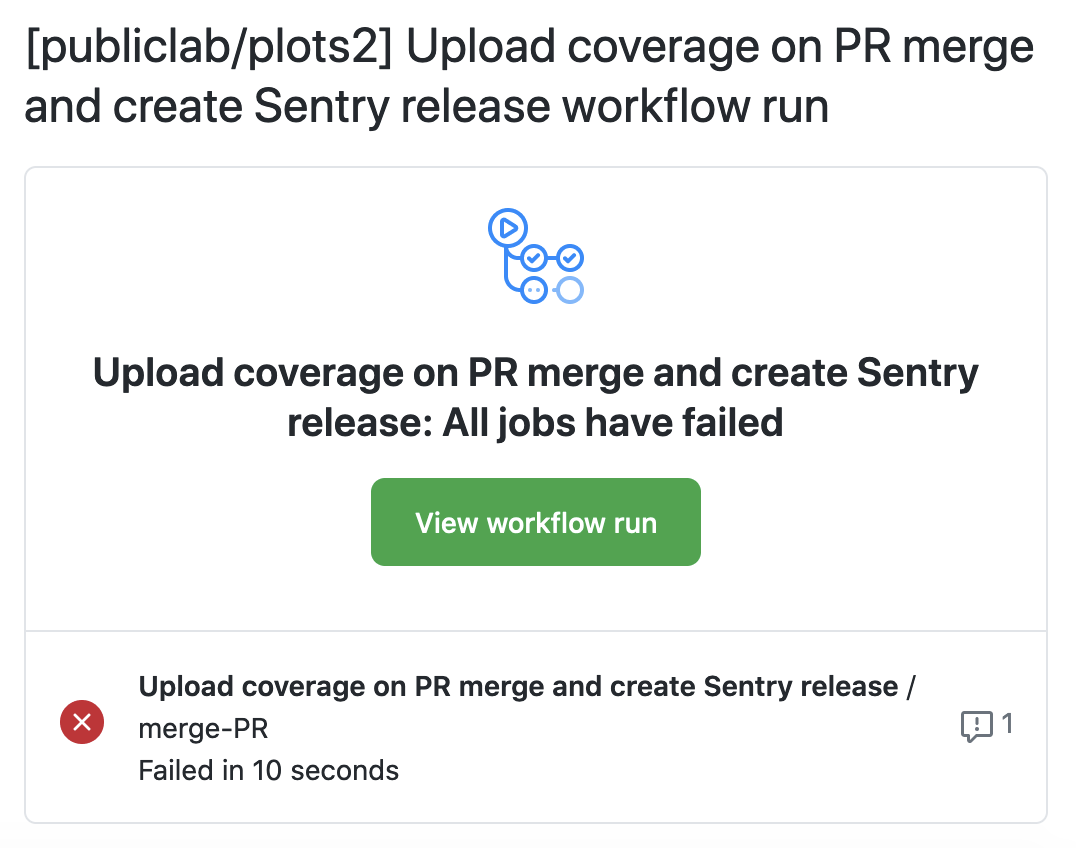Select the play-triangle node in the workflow illustration
Image resolution: width=1076 pixels, height=848 pixels.
(x=508, y=228)
